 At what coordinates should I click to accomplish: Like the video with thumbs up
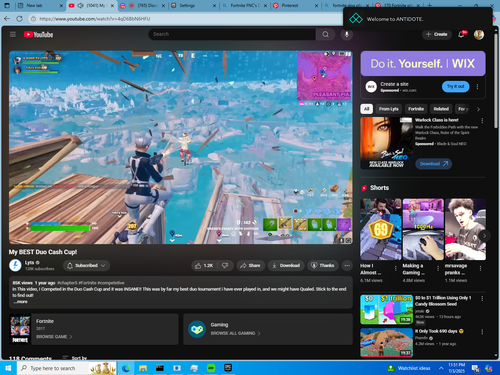tap(204, 266)
